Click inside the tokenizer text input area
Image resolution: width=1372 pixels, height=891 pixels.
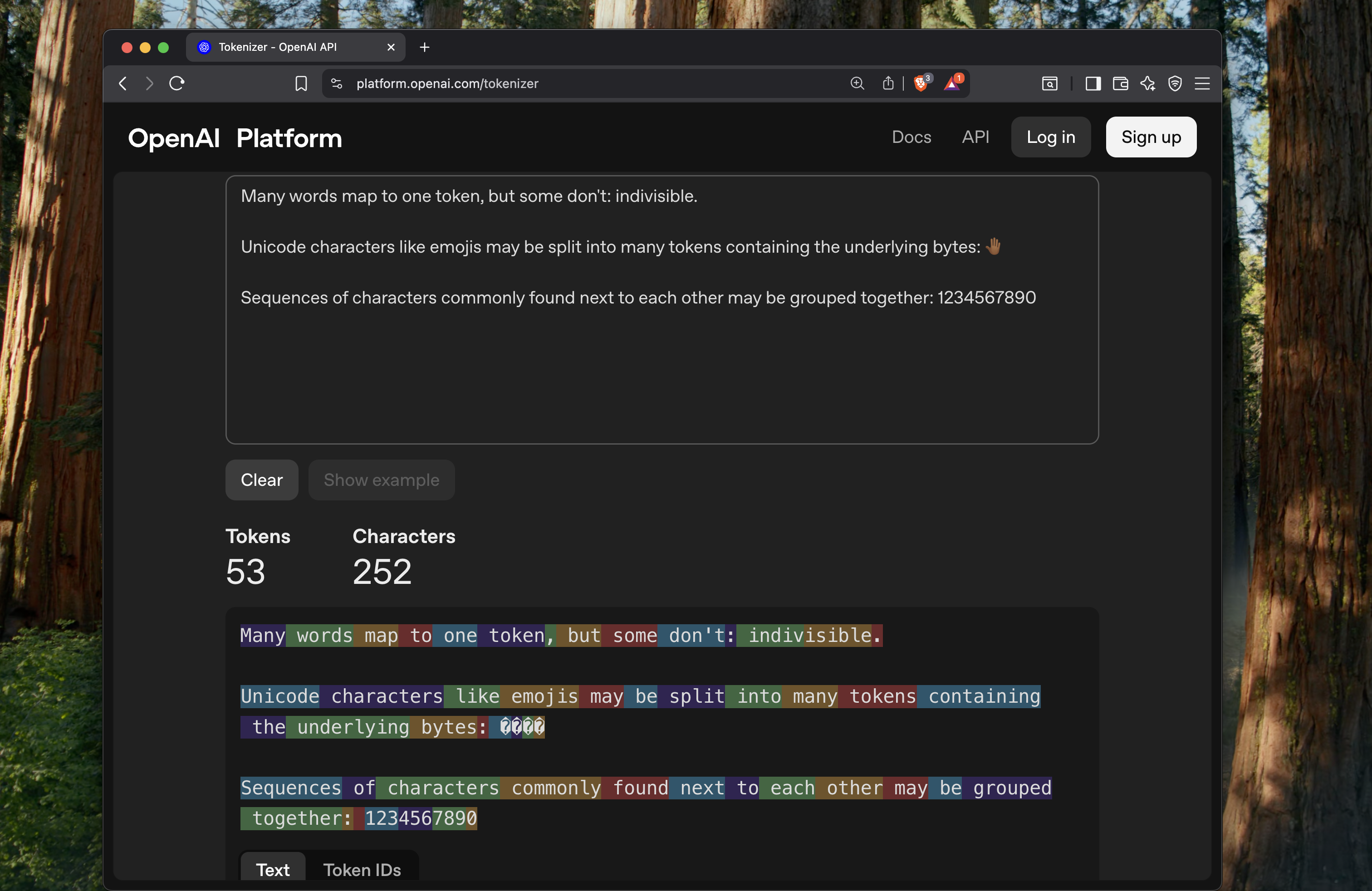point(661,369)
